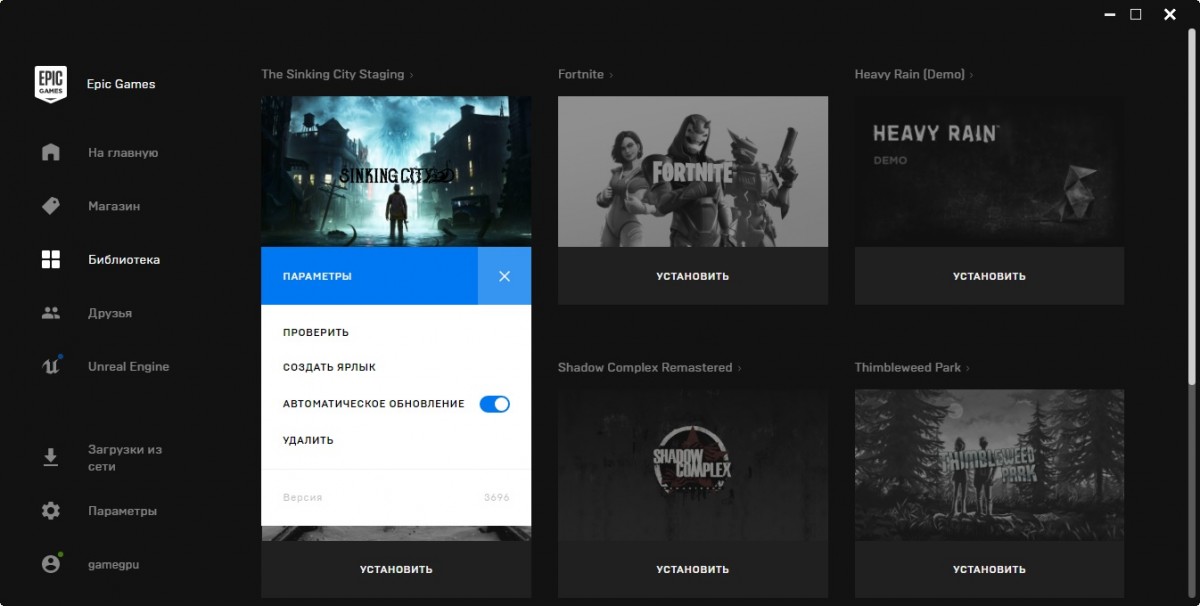The width and height of the screenshot is (1200, 606).
Task: Expand The Sinking City Staging title chevron
Action: point(411,75)
